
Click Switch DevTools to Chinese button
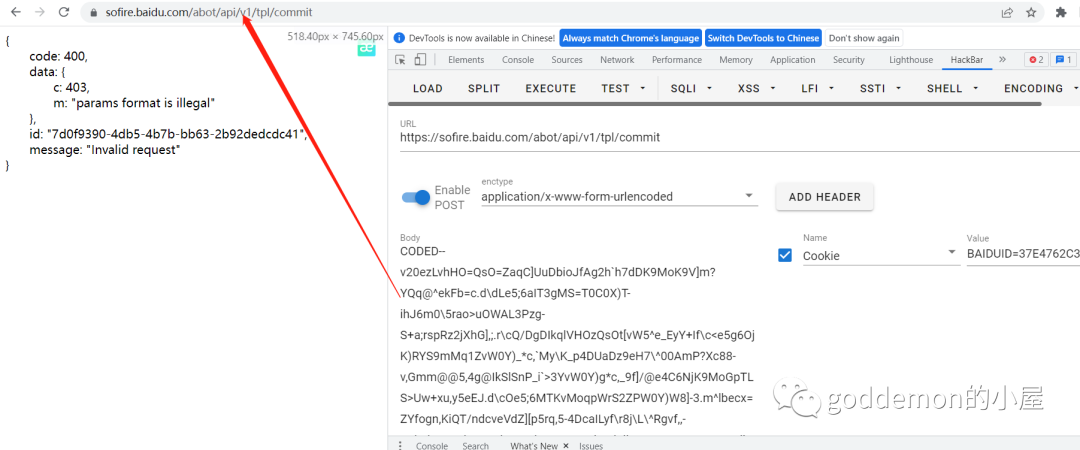pyautogui.click(x=763, y=38)
